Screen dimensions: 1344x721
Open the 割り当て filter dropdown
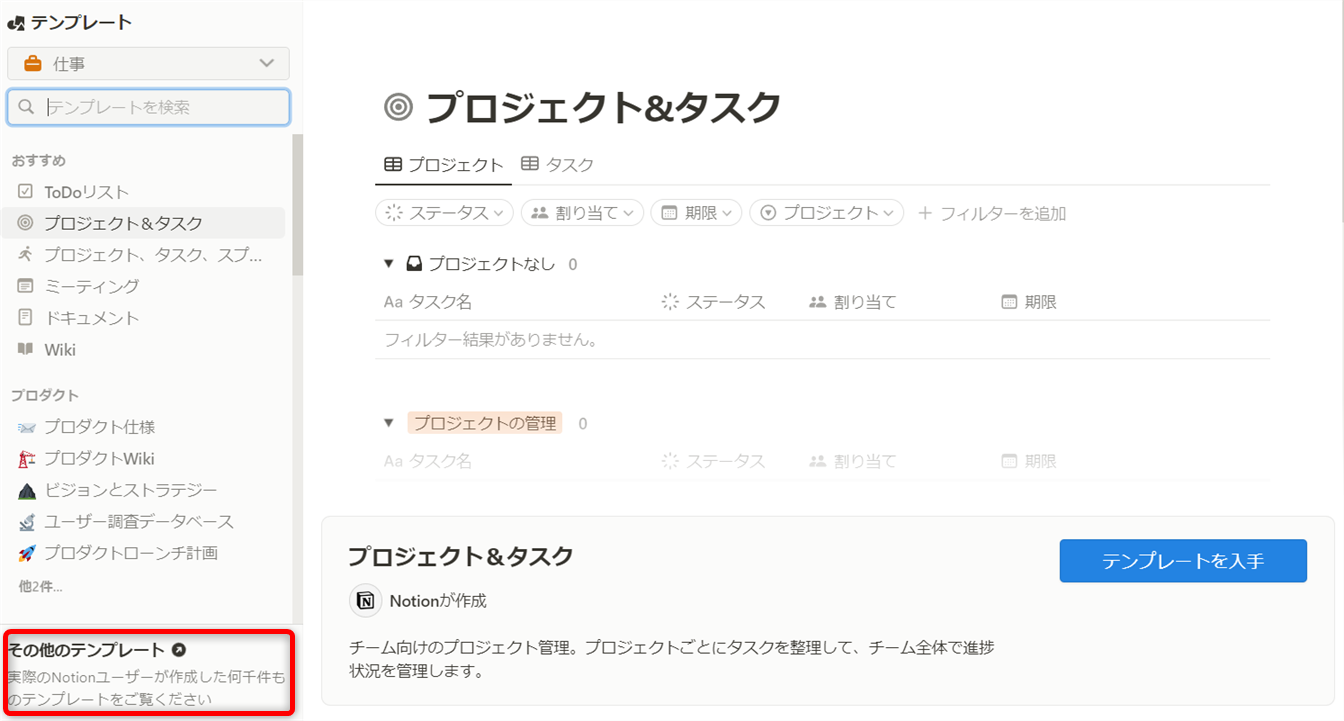coord(582,212)
